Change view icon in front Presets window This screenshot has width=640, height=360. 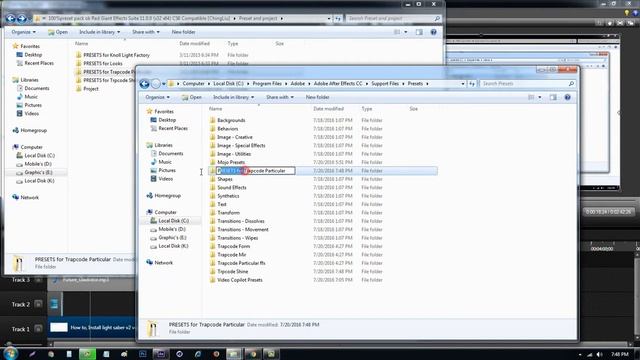point(531,97)
